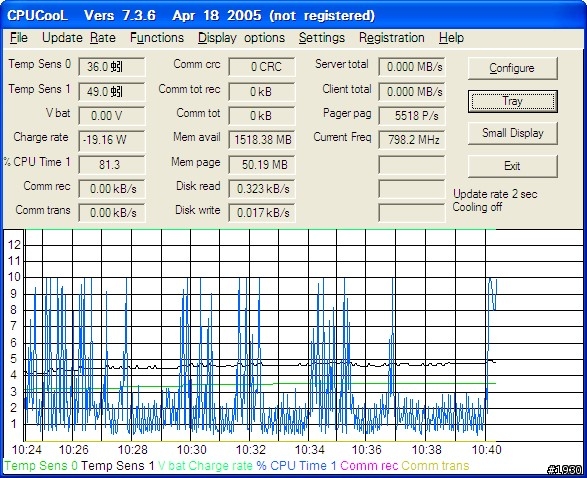The width and height of the screenshot is (587, 478).
Task: Click the Exit button
Action: 513,166
